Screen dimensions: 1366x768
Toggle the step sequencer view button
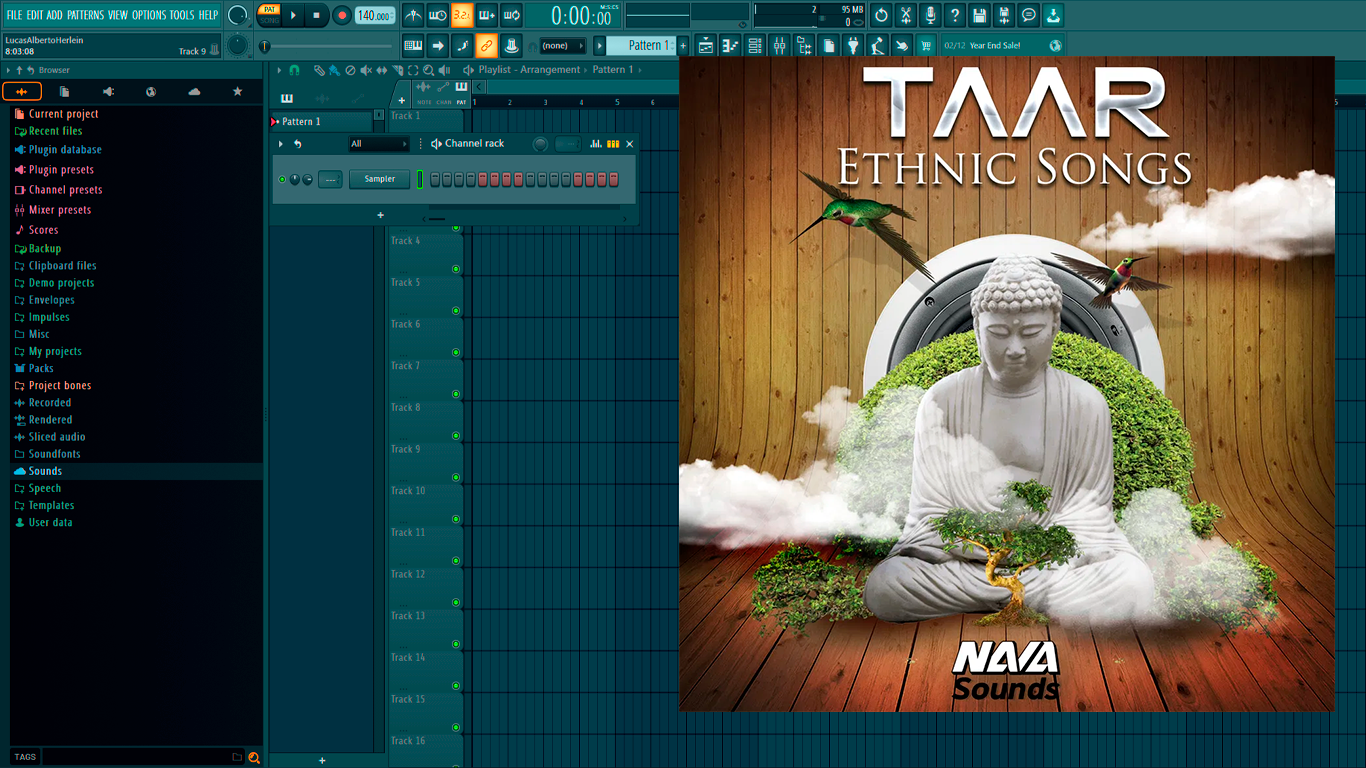click(613, 144)
